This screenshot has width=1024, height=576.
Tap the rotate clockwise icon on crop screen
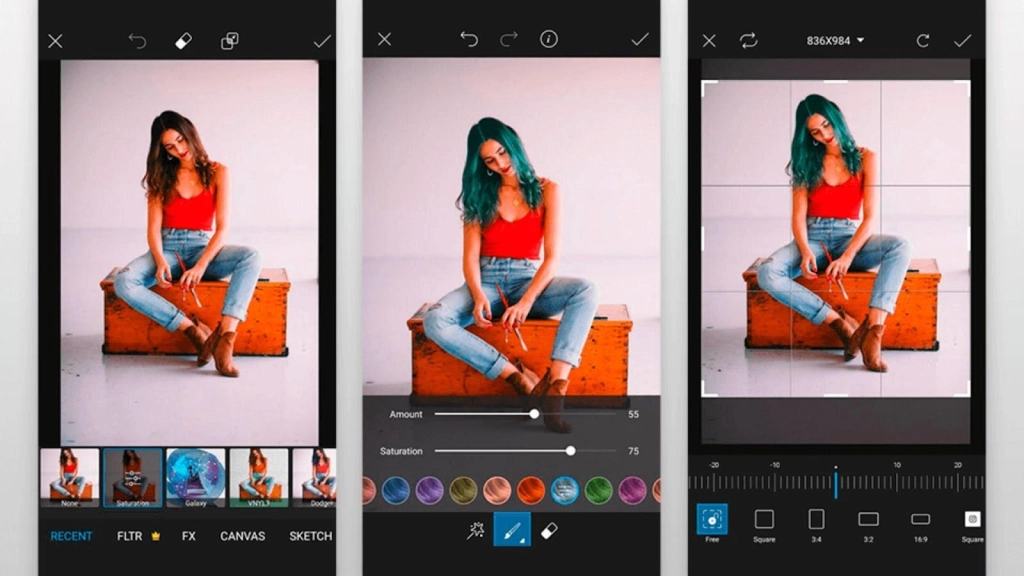pos(923,41)
